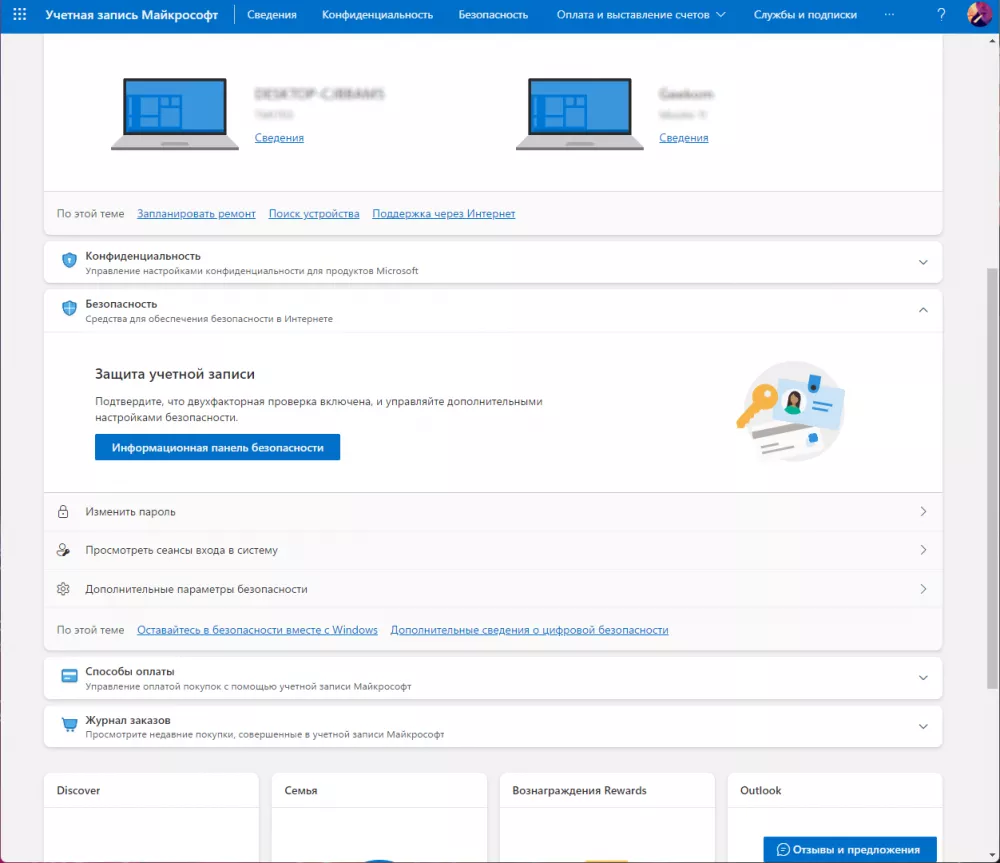Expand the Способы оплаты section chevron

point(923,678)
